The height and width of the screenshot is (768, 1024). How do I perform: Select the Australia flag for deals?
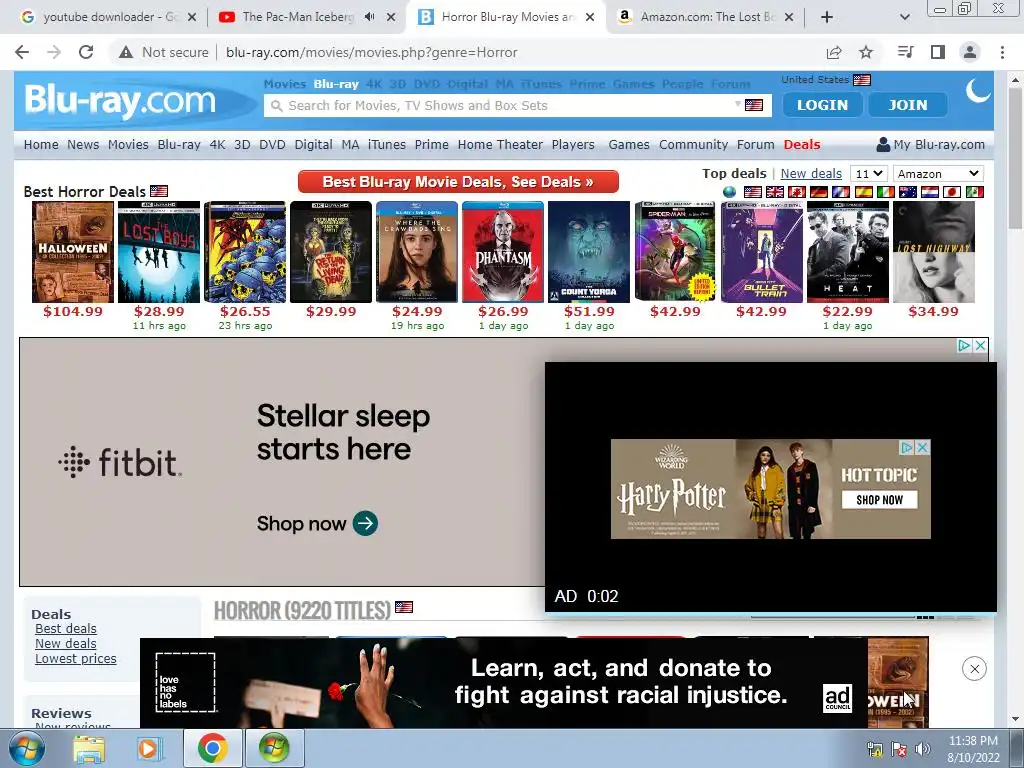908,191
